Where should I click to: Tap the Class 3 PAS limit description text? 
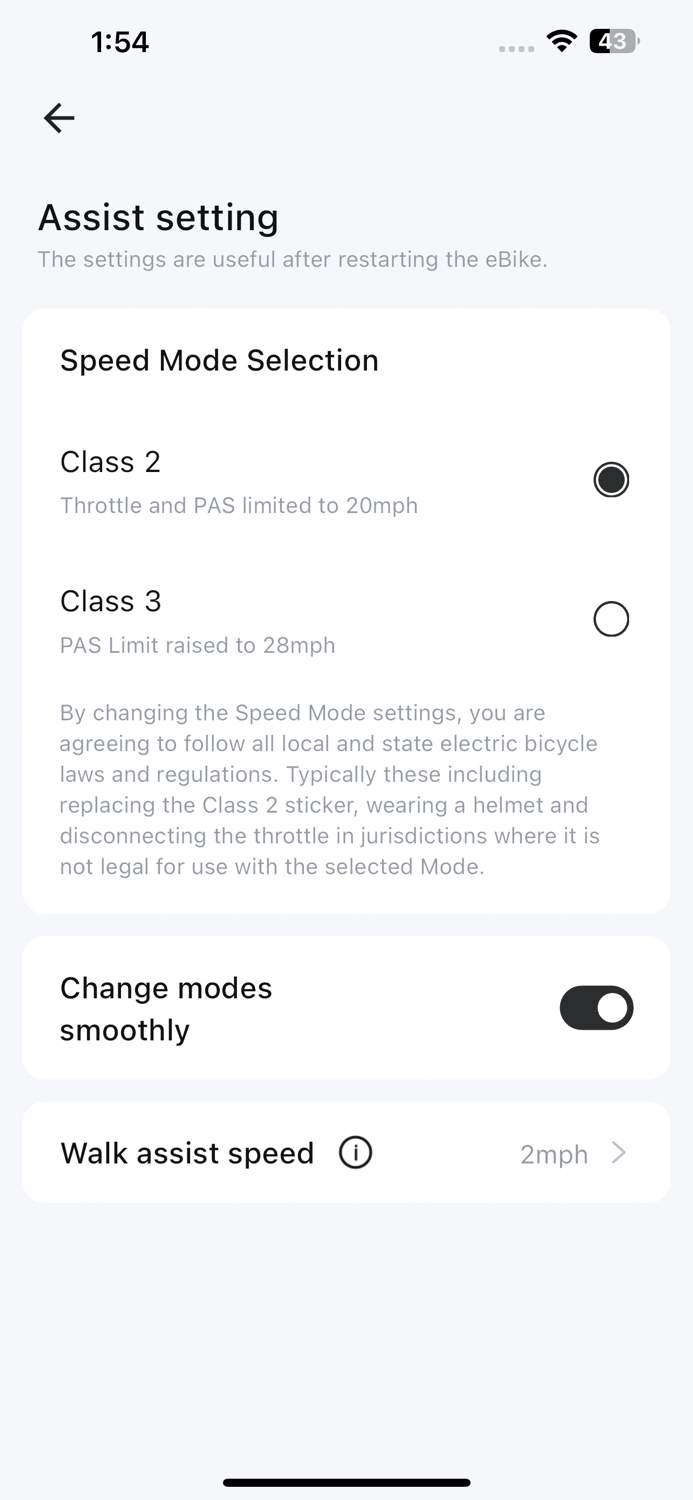tap(197, 645)
